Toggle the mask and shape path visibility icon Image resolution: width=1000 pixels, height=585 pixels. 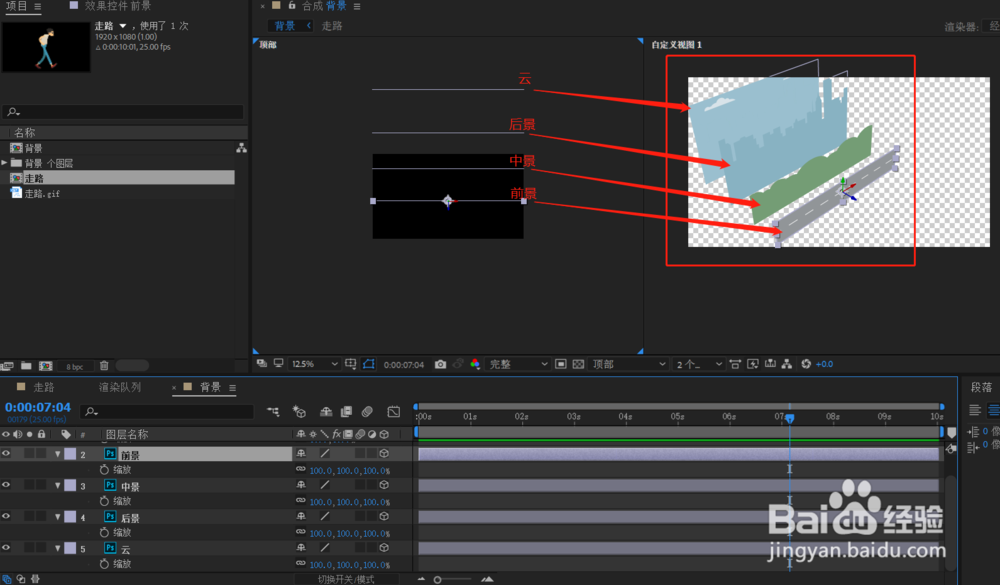[x=369, y=364]
